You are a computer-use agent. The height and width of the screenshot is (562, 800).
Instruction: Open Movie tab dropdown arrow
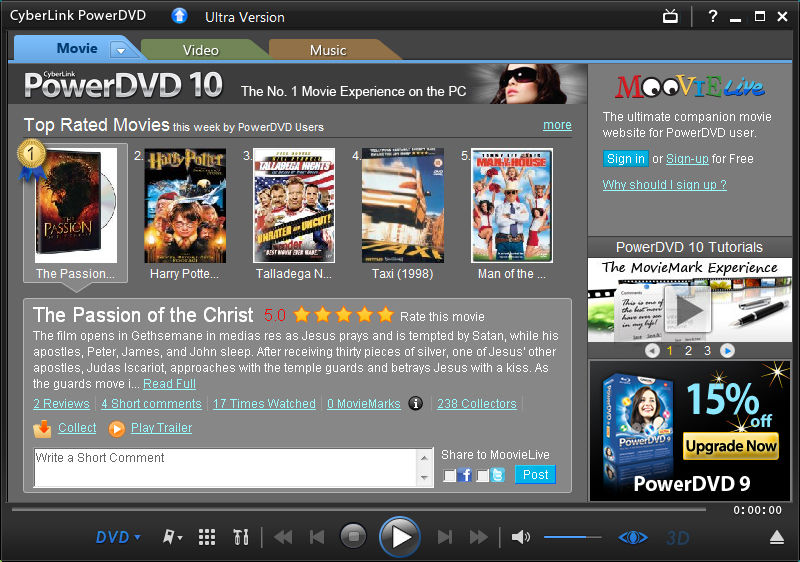tap(121, 50)
